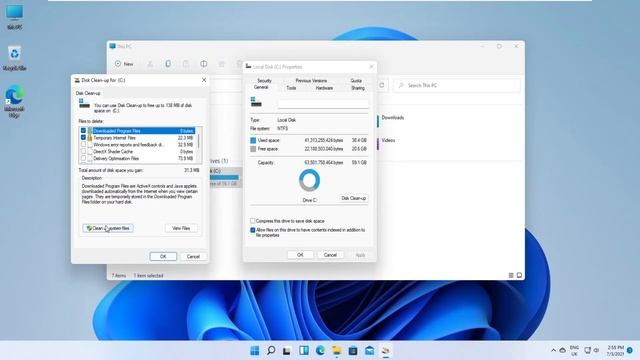Select the Downloads folder in This PC
The width and height of the screenshot is (640, 360).
click(x=393, y=118)
